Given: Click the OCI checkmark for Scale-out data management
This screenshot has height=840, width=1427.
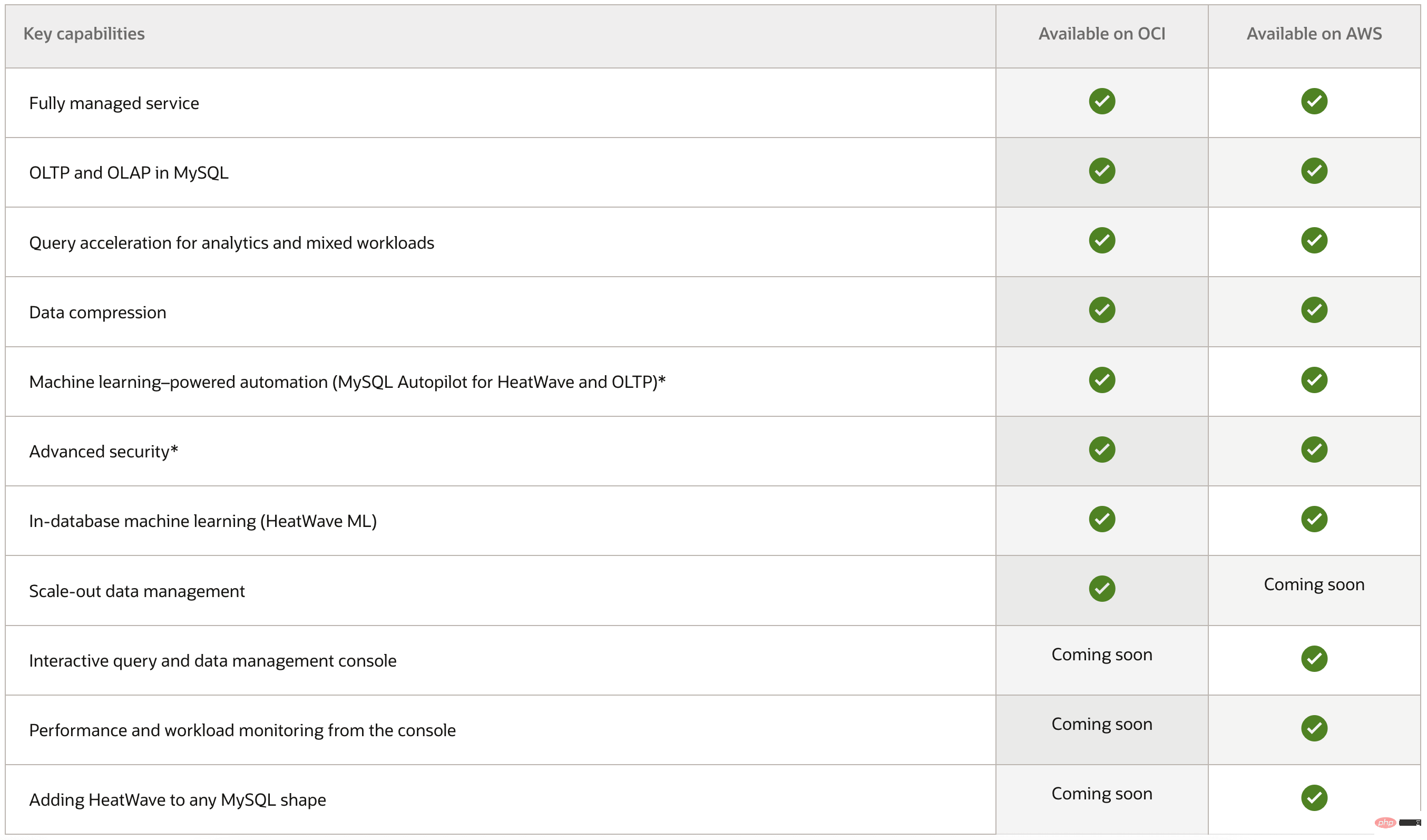Looking at the screenshot, I should pyautogui.click(x=1102, y=589).
